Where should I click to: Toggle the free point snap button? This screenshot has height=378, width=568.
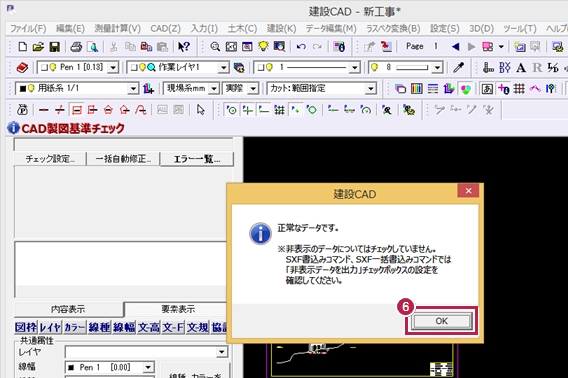(x=296, y=110)
